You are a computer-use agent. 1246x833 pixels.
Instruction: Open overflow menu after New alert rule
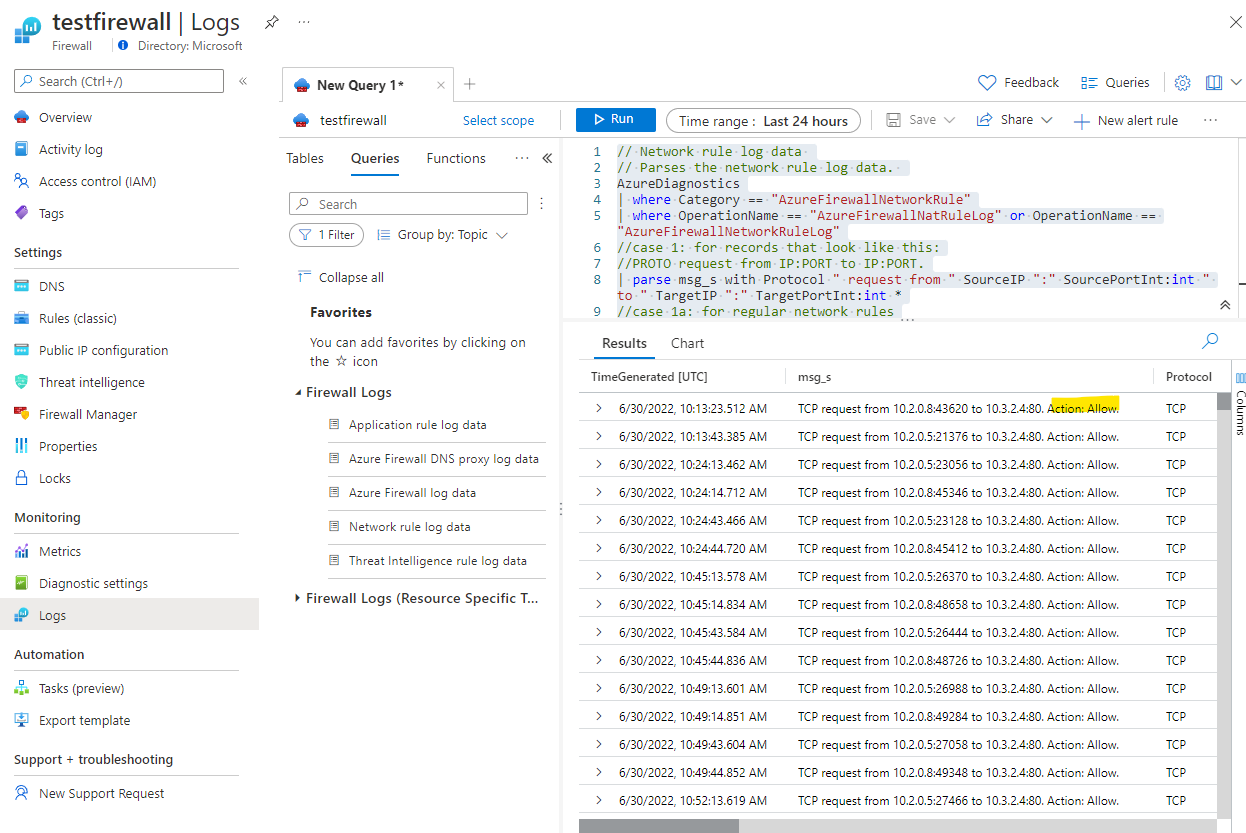point(1210,121)
